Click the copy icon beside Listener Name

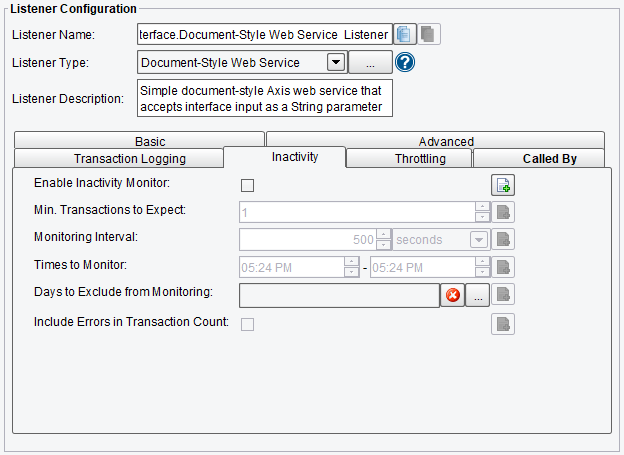click(x=405, y=34)
